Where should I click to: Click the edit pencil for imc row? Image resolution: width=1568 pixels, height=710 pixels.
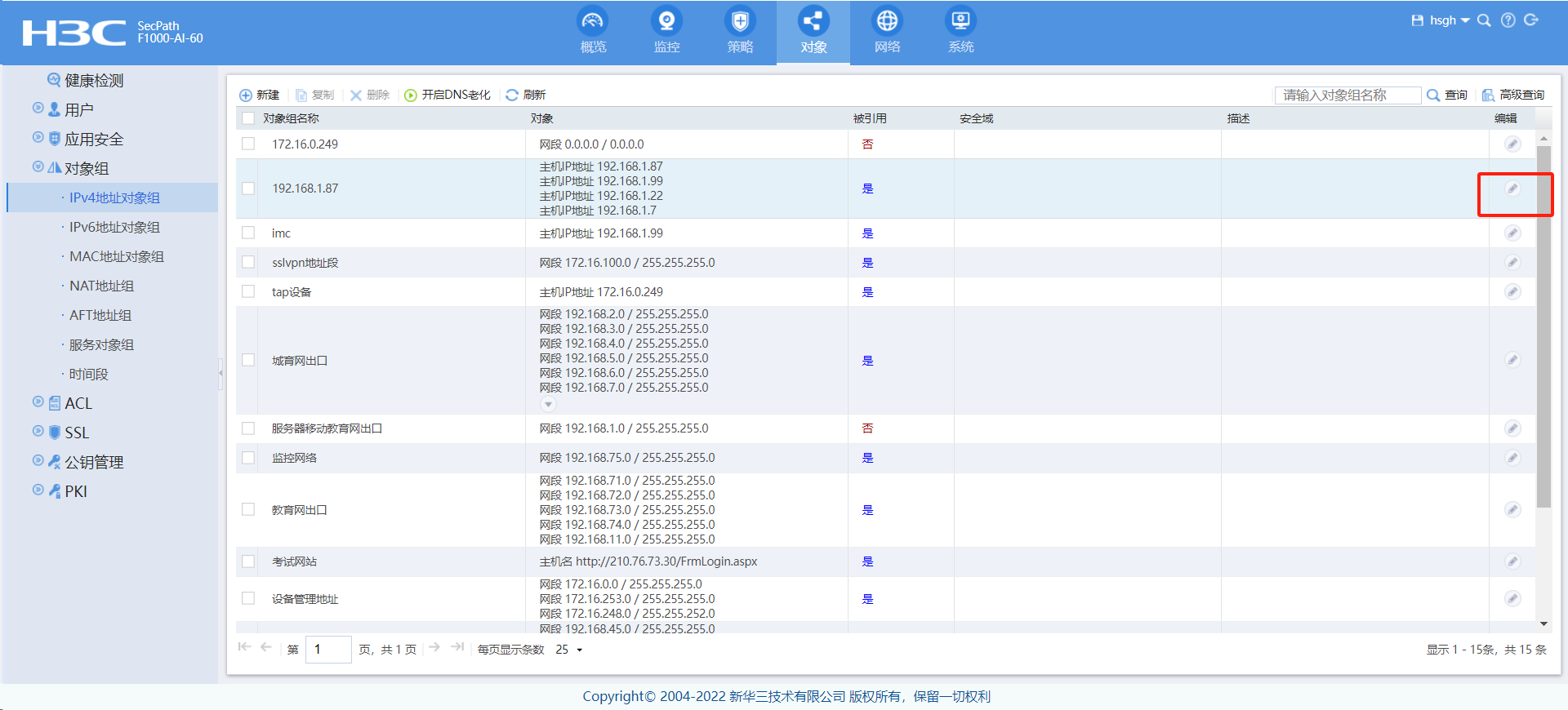pyautogui.click(x=1512, y=233)
